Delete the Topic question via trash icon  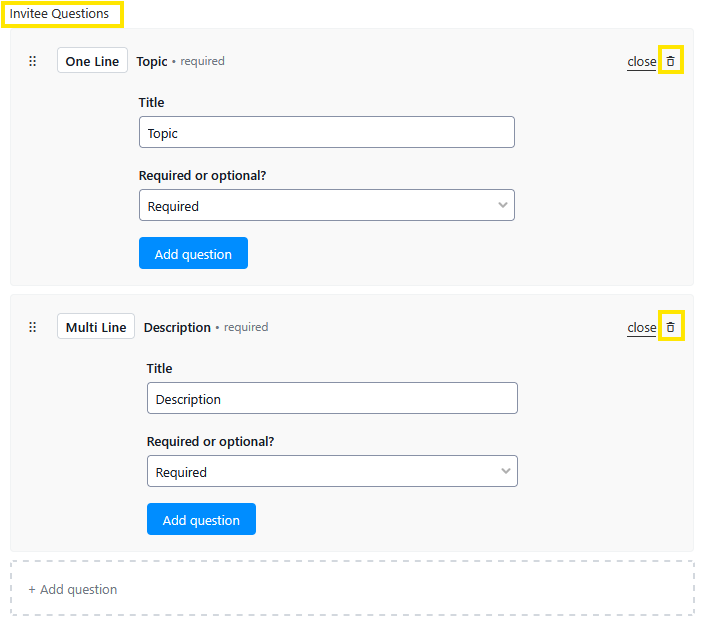click(671, 61)
